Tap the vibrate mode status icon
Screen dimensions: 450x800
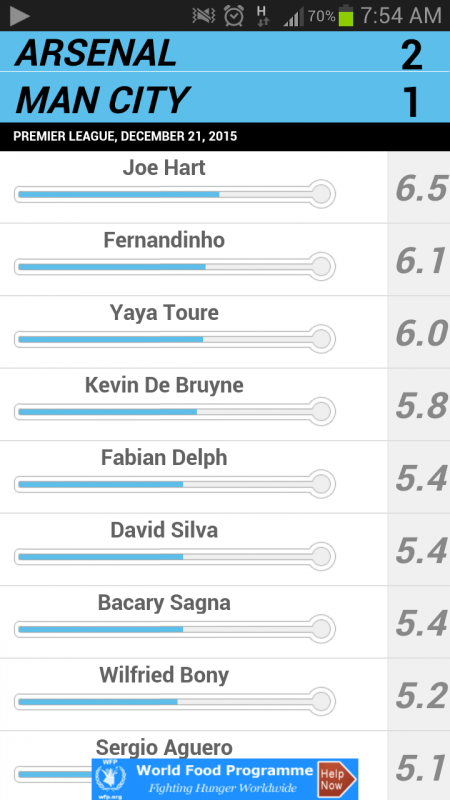[204, 16]
